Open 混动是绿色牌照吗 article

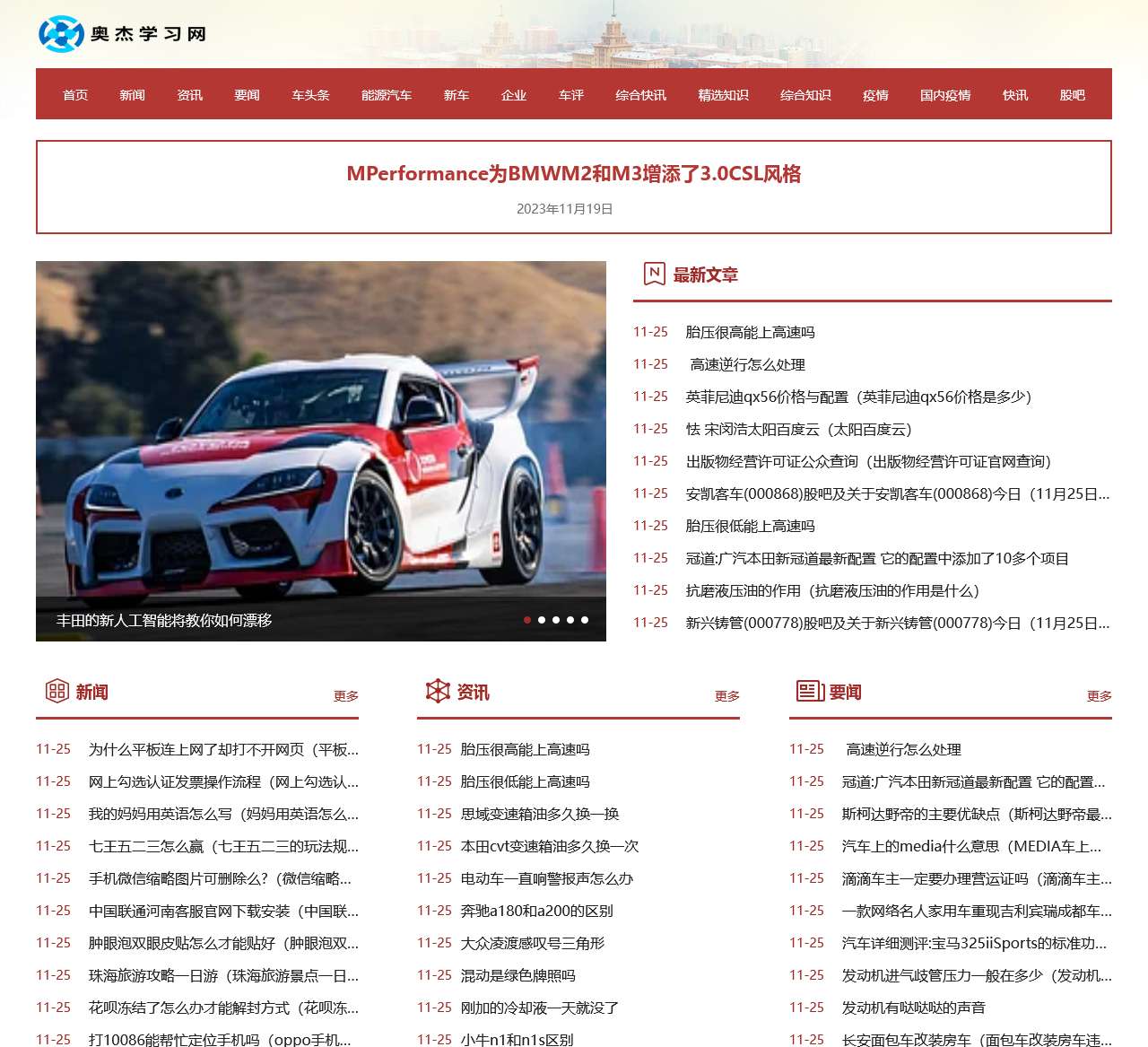click(x=518, y=975)
